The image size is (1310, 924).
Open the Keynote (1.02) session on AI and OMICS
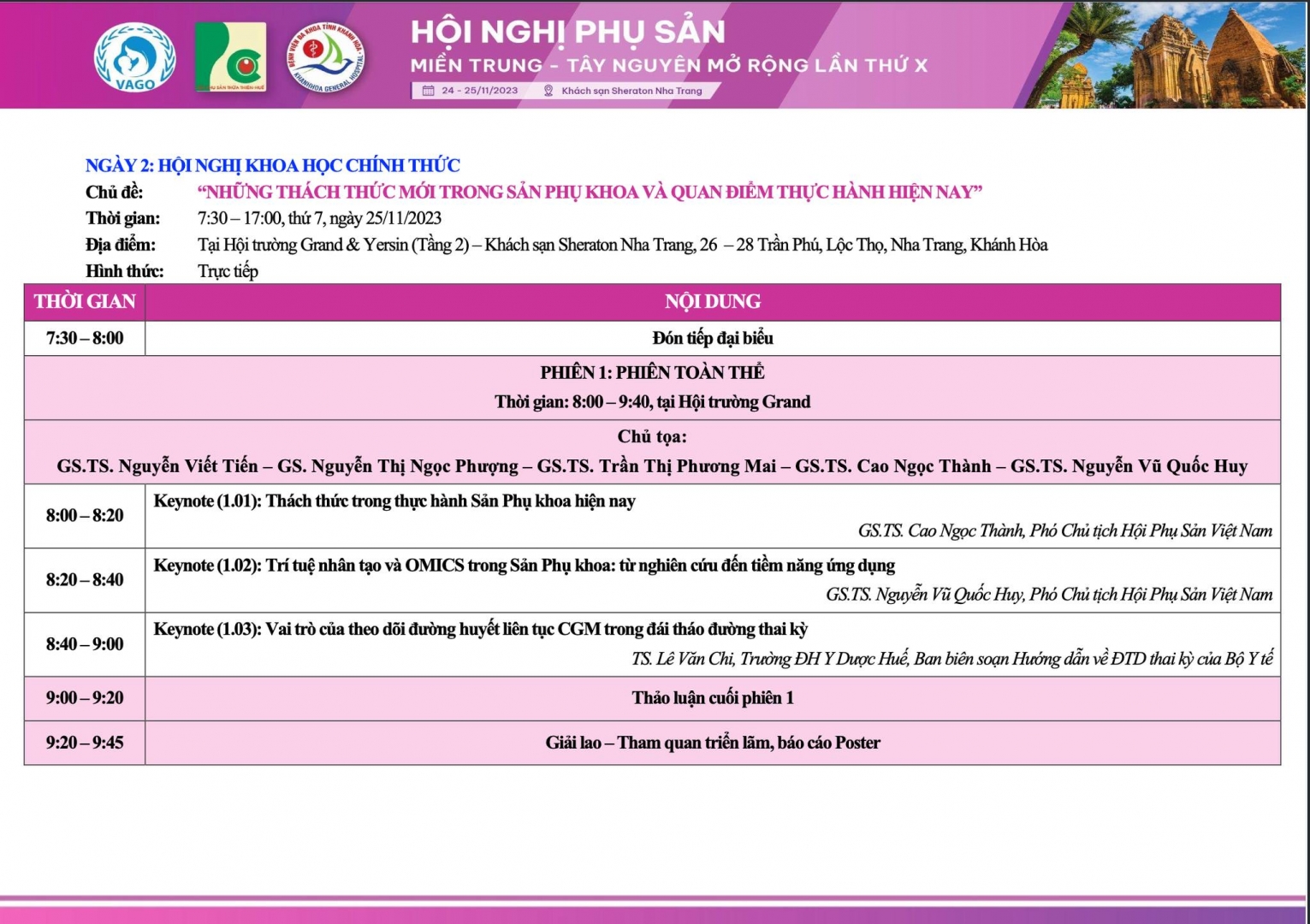[524, 566]
